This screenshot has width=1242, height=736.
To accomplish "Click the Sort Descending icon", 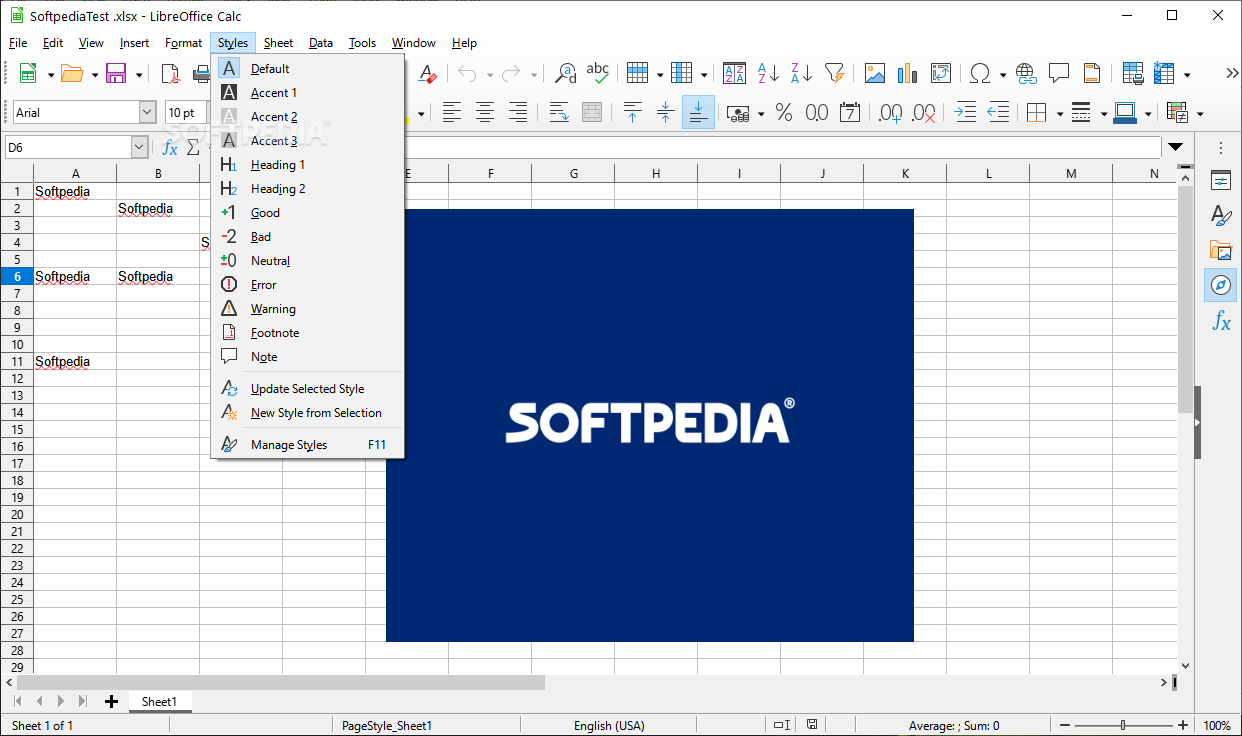I will [801, 73].
